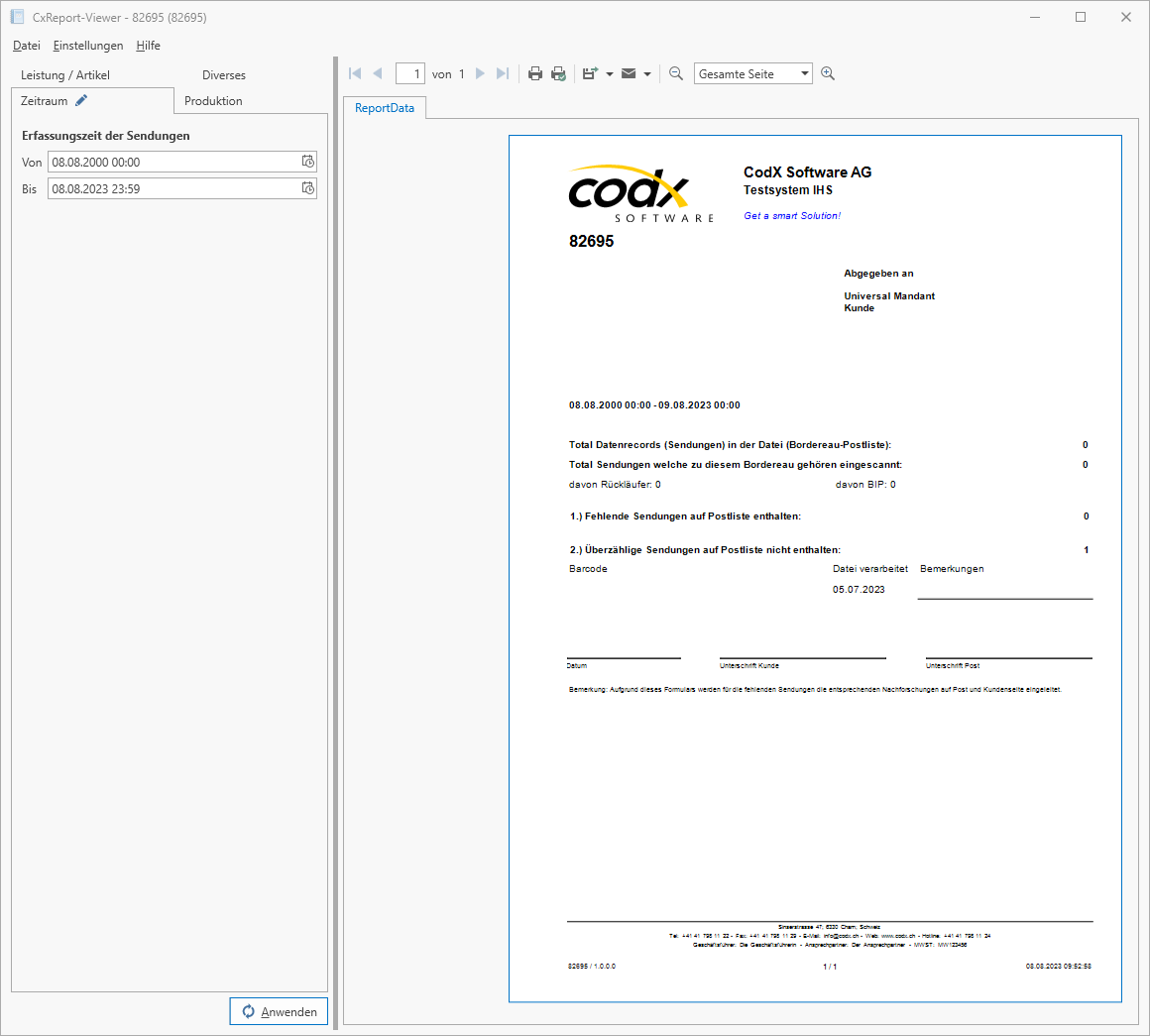Jump to last report page
Image resolution: width=1150 pixels, height=1036 pixels.
[503, 73]
